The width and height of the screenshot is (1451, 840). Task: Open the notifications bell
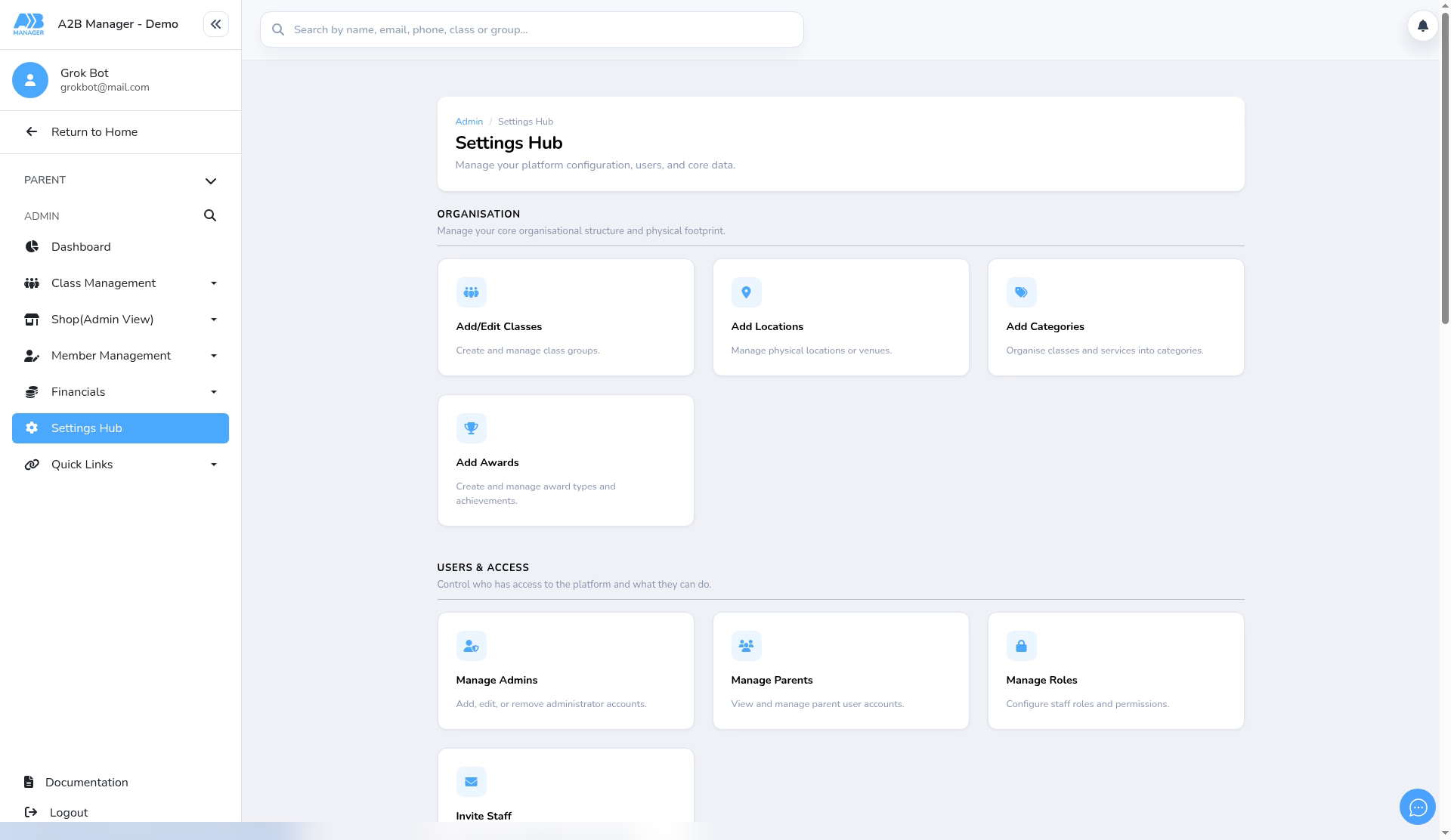click(1422, 26)
